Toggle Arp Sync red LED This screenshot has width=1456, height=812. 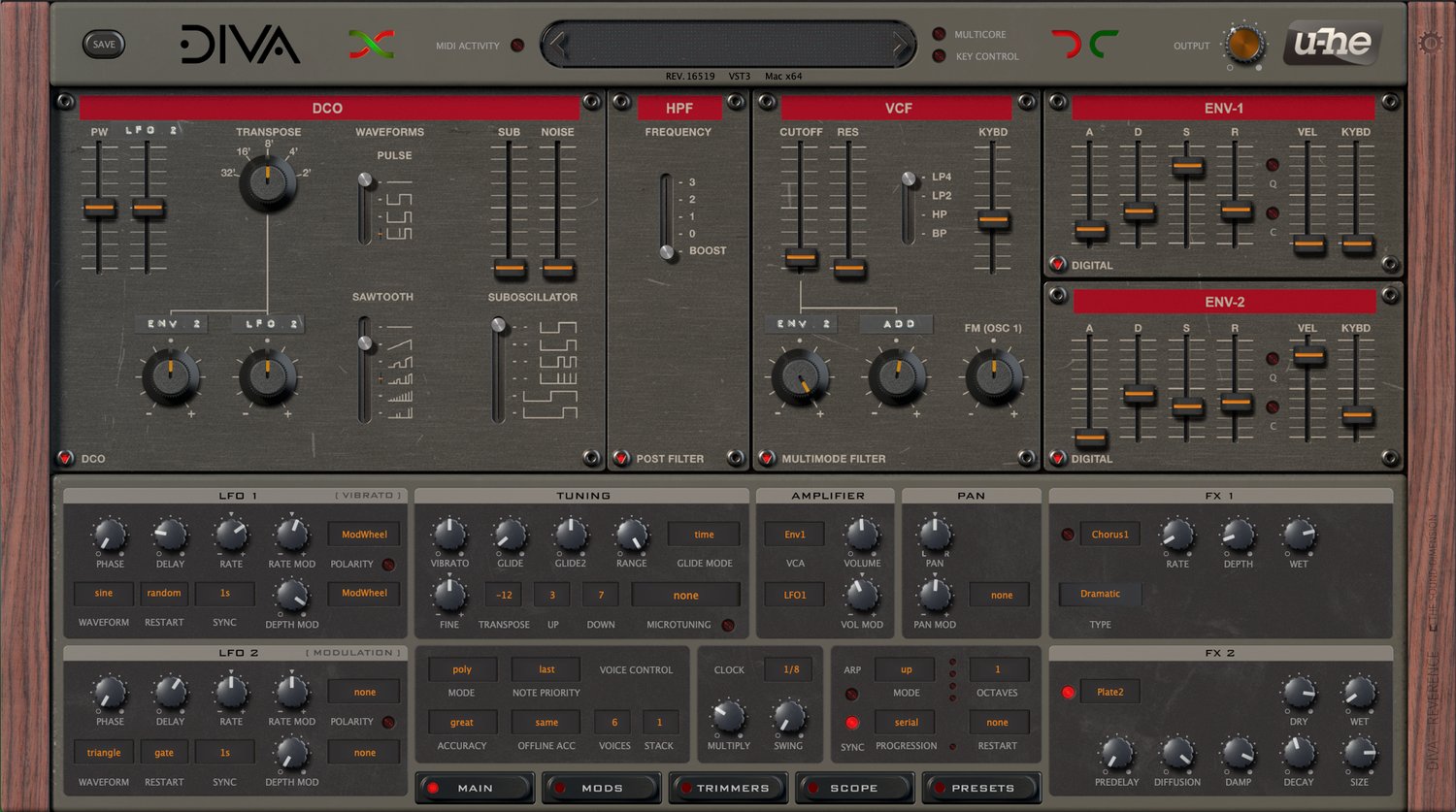point(852,723)
